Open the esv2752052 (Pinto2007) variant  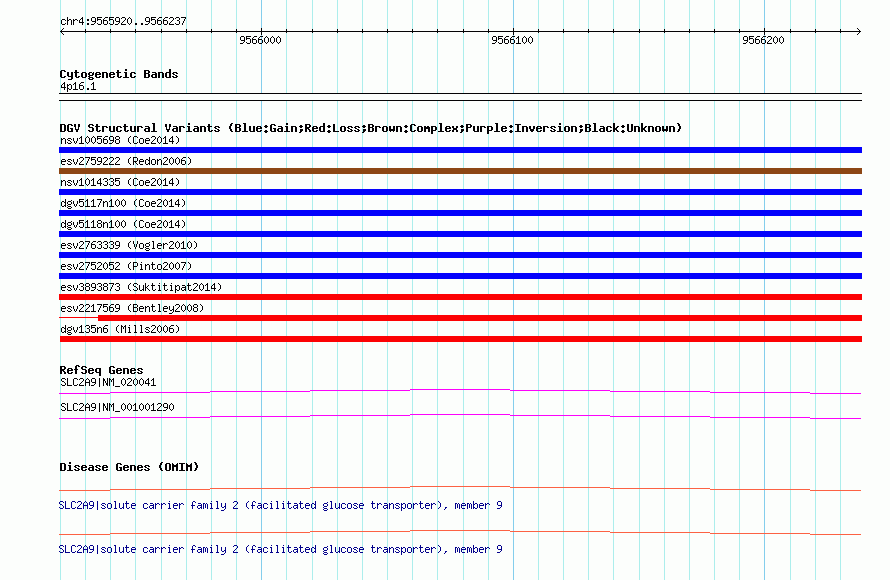coord(126,266)
